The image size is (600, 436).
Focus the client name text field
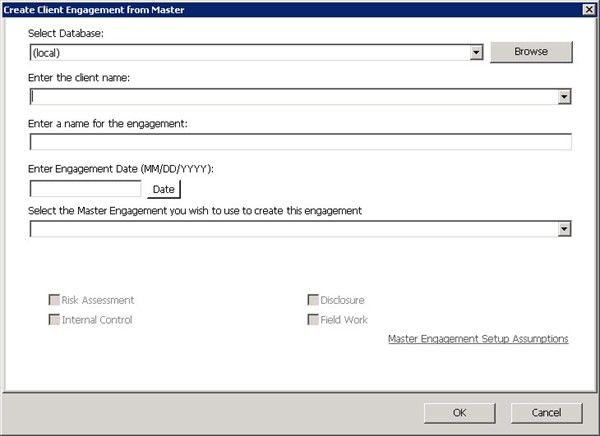pyautogui.click(x=292, y=97)
